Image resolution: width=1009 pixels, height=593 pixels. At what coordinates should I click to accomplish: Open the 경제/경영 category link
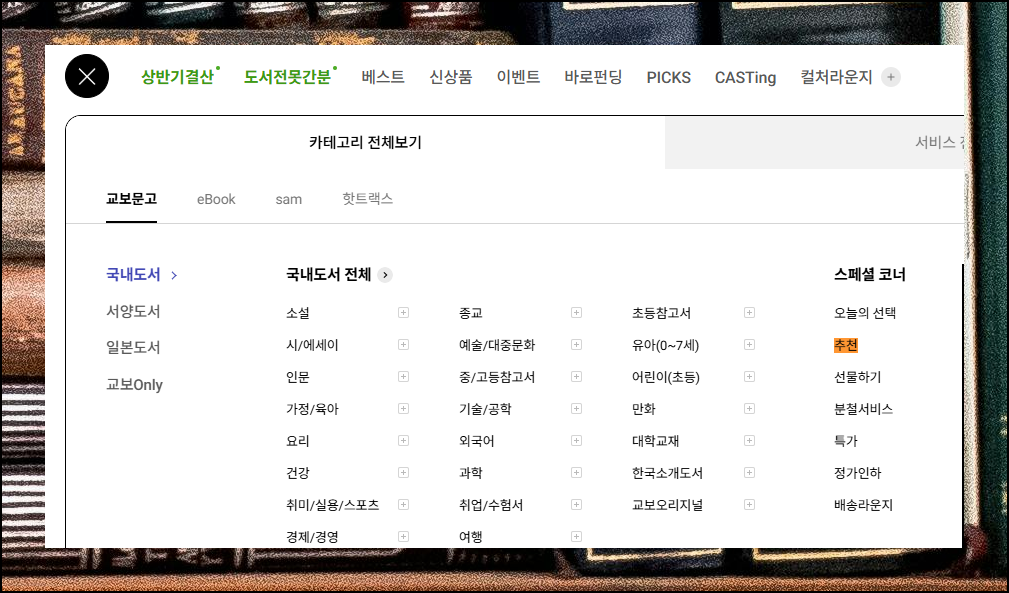pyautogui.click(x=312, y=537)
